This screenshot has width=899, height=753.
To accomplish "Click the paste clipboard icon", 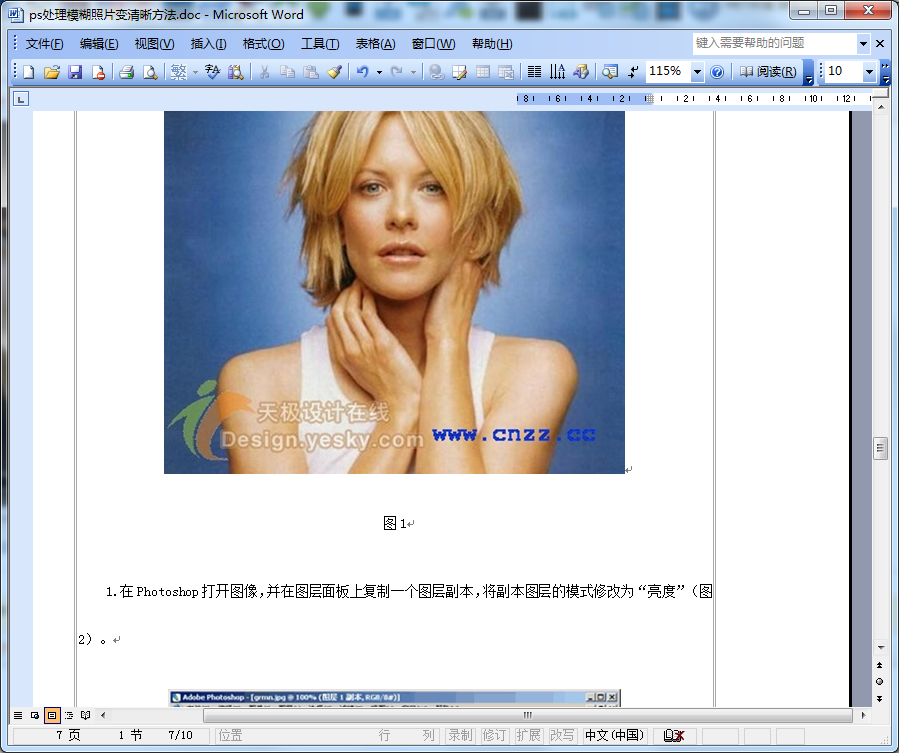I will [311, 72].
